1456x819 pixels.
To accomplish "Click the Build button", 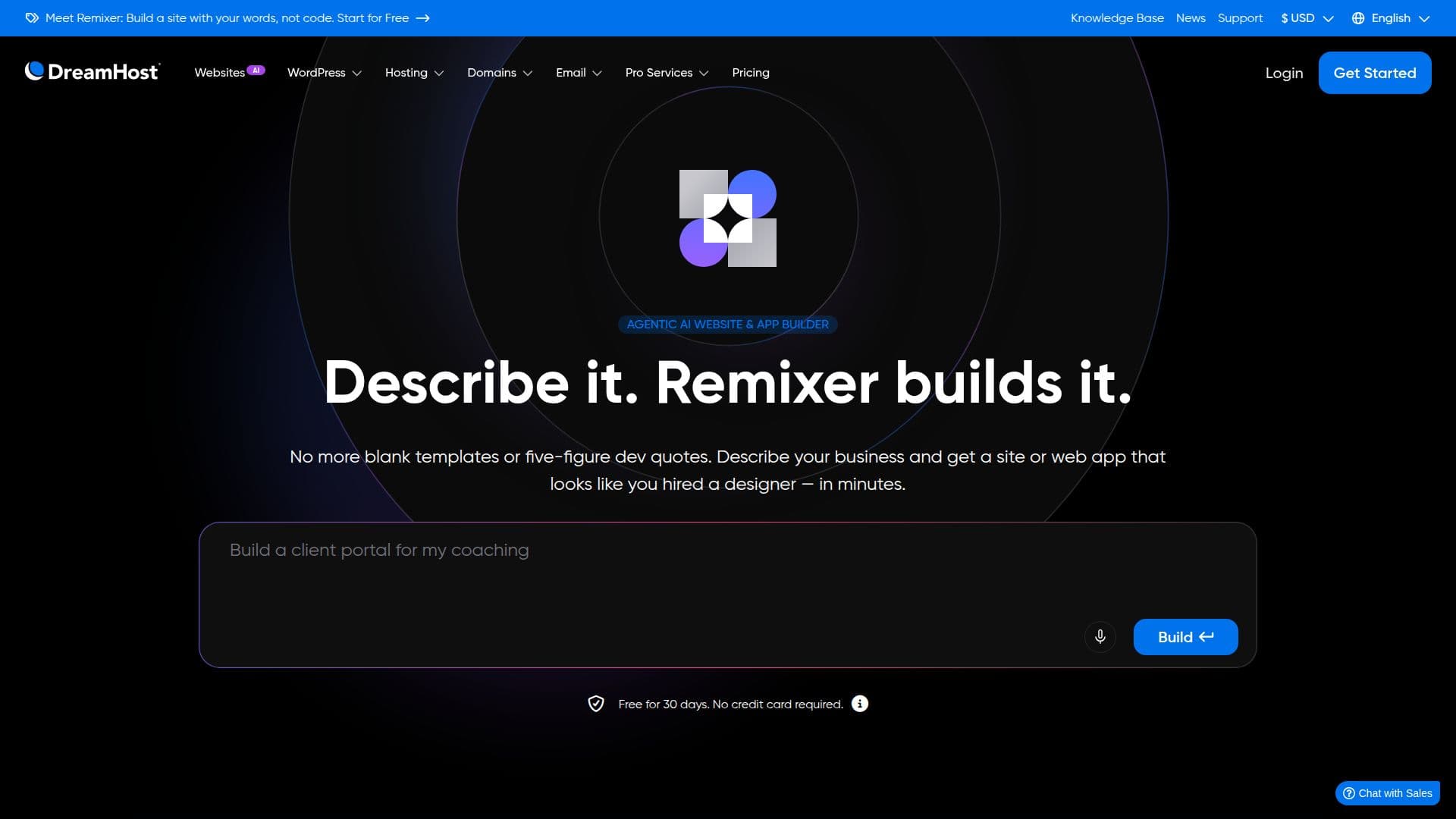I will (x=1185, y=637).
